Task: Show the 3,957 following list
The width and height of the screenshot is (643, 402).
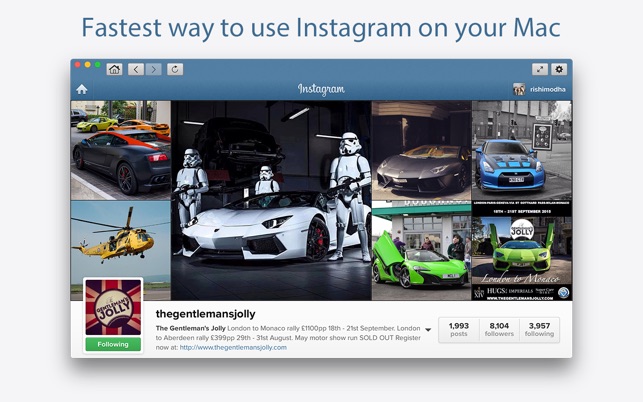Action: click(539, 329)
